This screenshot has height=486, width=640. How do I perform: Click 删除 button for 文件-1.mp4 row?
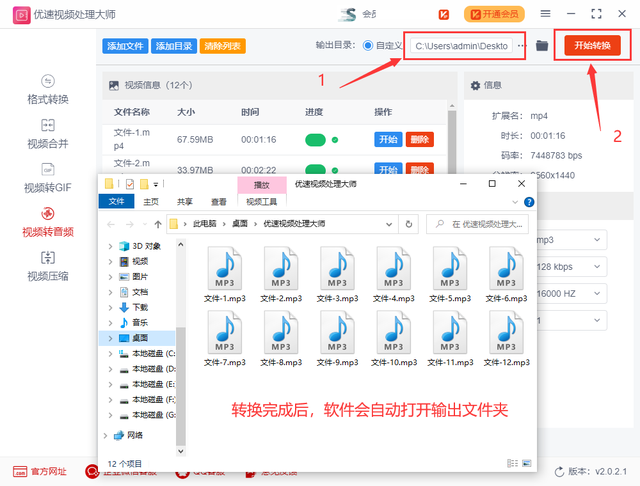[420, 140]
